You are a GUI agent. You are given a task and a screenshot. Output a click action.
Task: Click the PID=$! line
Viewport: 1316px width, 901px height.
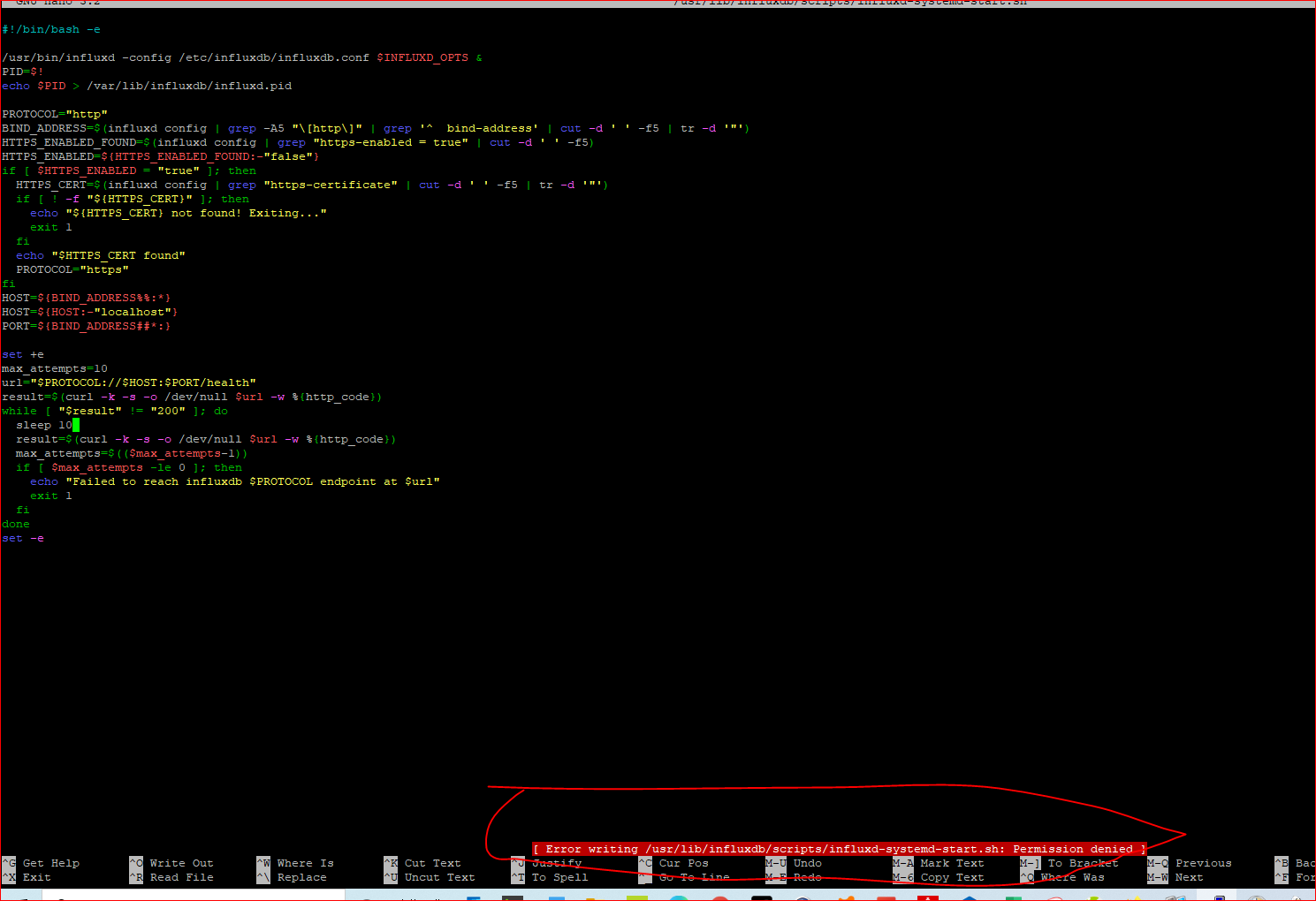23,72
